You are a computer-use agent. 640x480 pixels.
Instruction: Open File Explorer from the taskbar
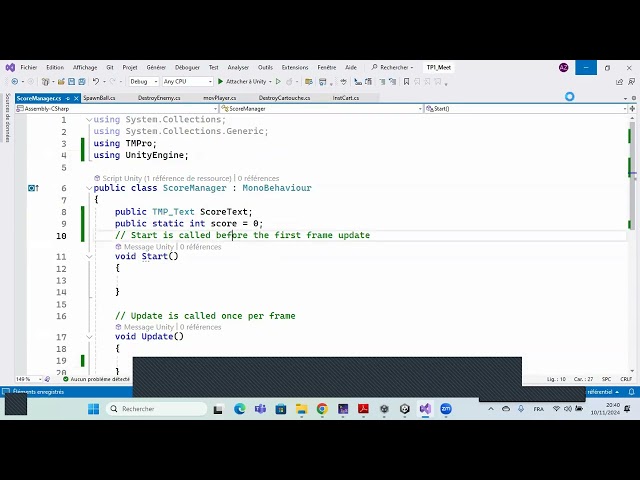(x=302, y=409)
